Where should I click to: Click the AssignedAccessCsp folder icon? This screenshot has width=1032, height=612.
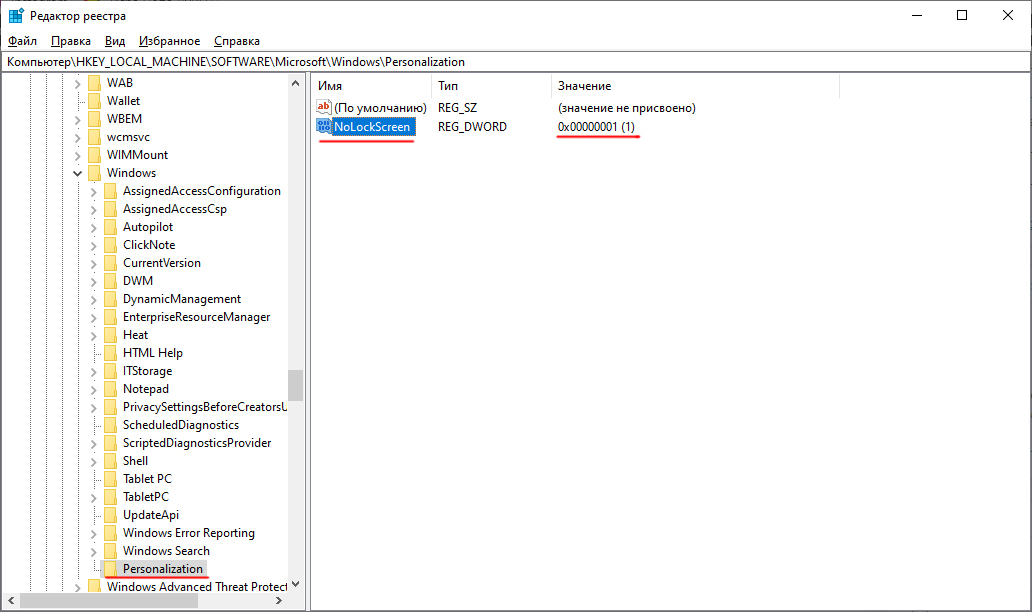coord(111,209)
